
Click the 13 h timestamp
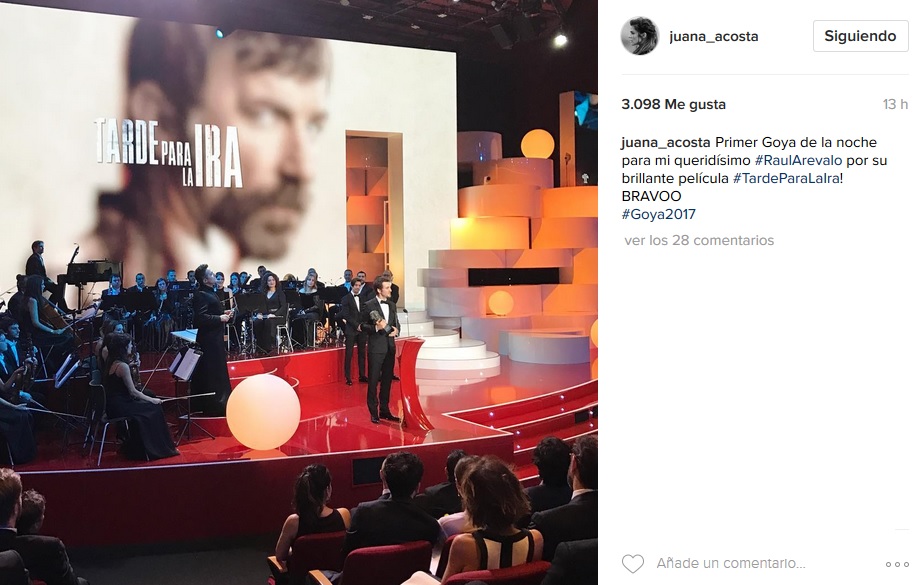[x=895, y=105]
